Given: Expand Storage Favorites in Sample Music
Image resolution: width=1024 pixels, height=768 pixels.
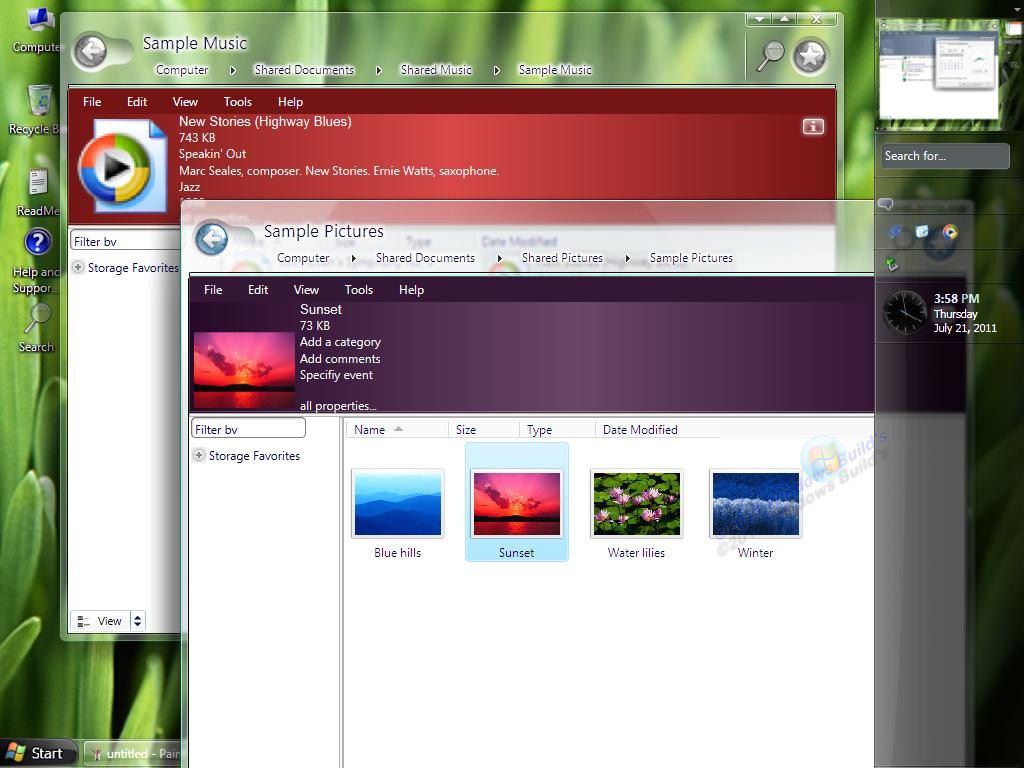Looking at the screenshot, I should point(78,267).
